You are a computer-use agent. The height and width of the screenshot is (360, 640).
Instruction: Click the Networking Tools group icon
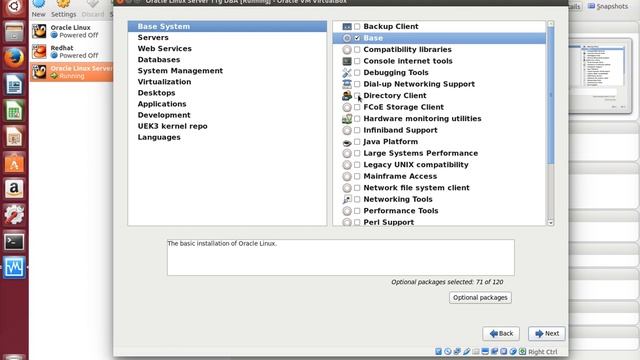[x=347, y=199]
